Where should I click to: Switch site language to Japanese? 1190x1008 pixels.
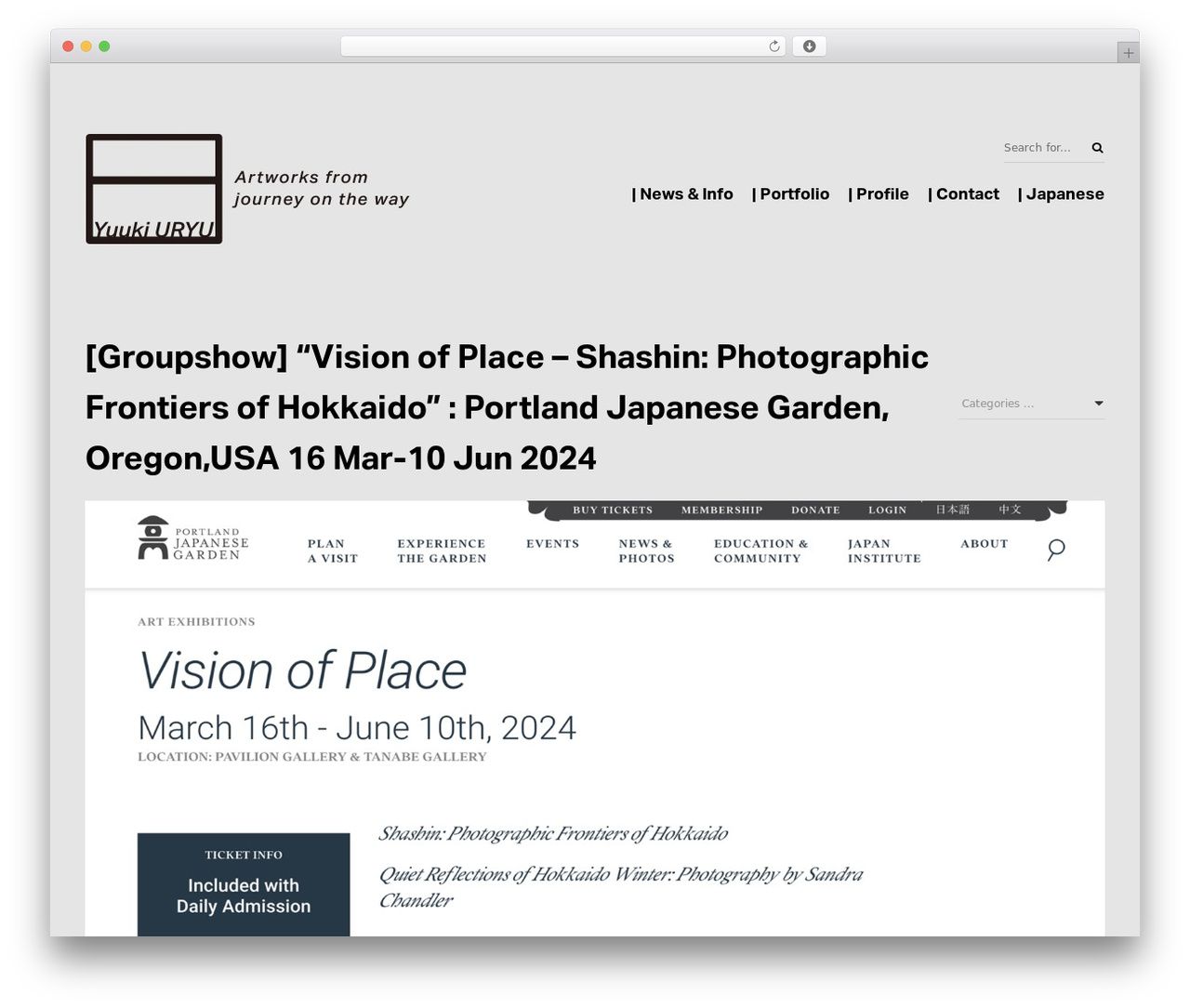(x=1061, y=194)
